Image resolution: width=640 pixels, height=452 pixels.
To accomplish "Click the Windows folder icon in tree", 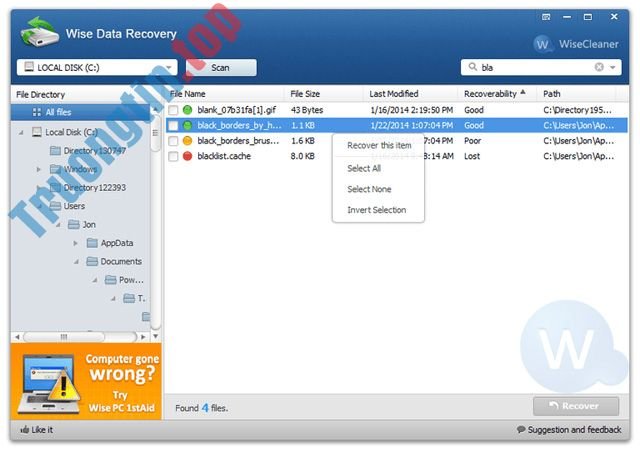I will point(55,169).
